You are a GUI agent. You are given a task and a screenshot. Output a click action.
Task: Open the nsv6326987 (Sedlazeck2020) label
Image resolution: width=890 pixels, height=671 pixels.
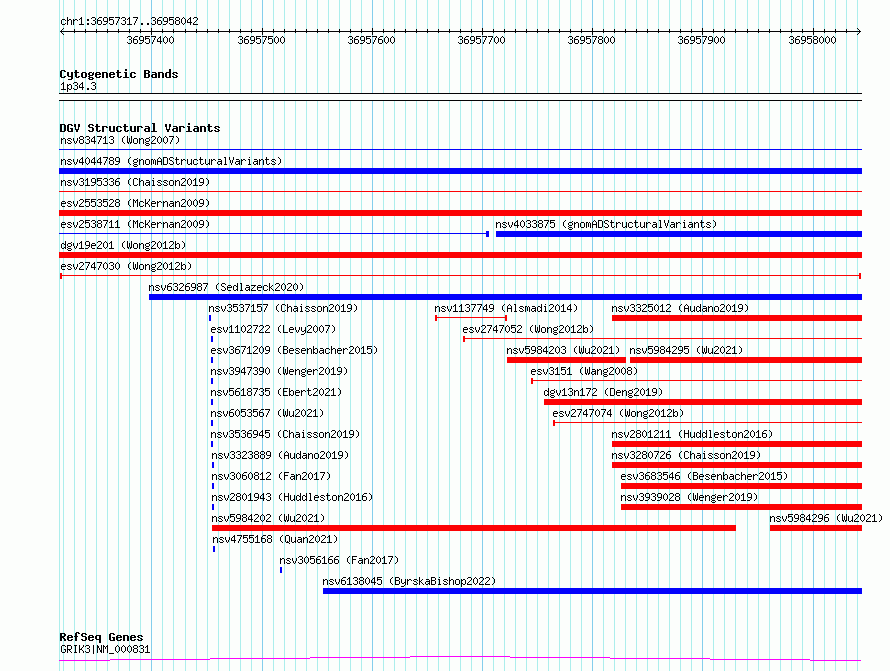coord(226,287)
